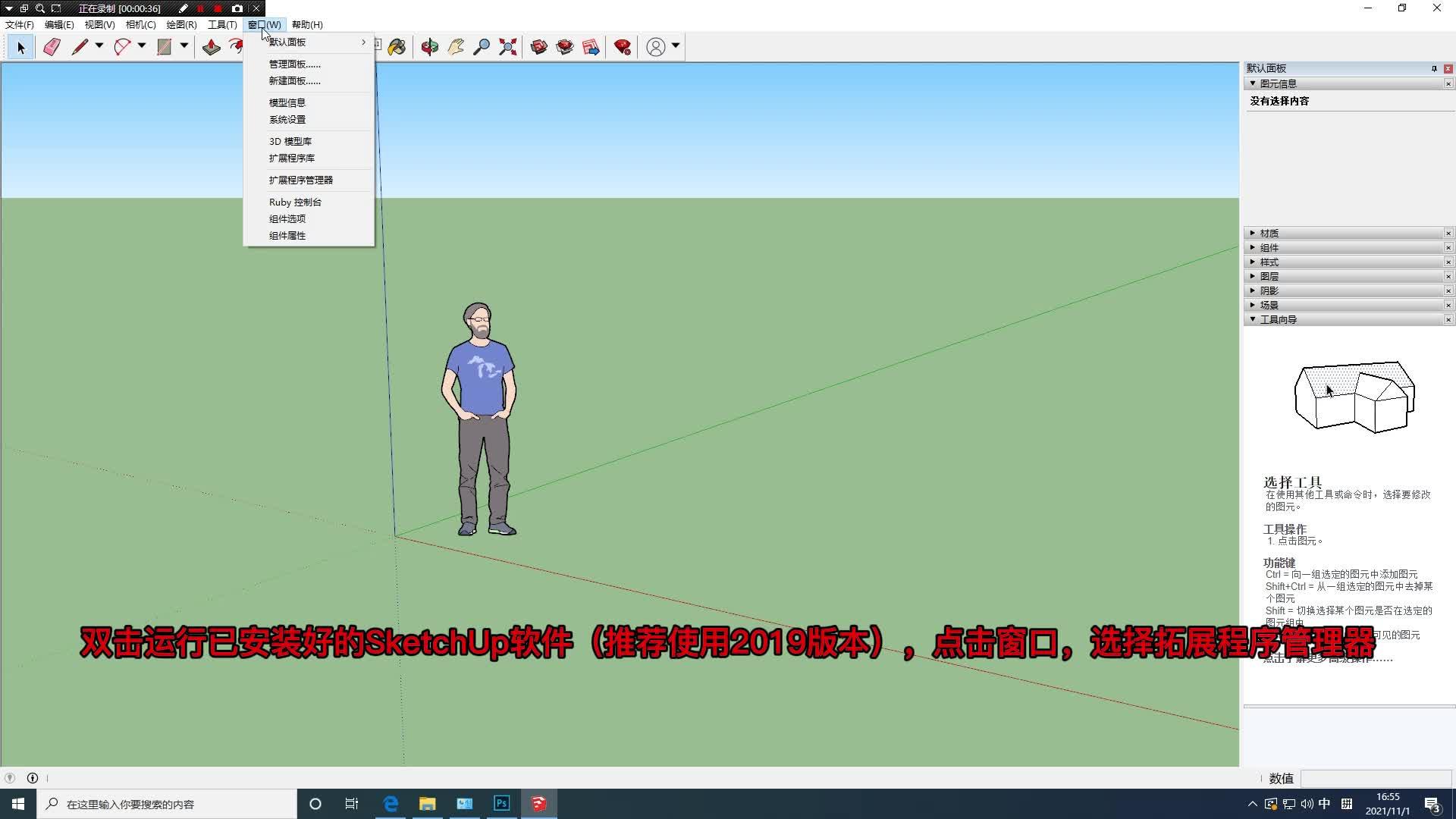Image resolution: width=1456 pixels, height=819 pixels.
Task: Expand the 组件 panel
Action: [1253, 247]
